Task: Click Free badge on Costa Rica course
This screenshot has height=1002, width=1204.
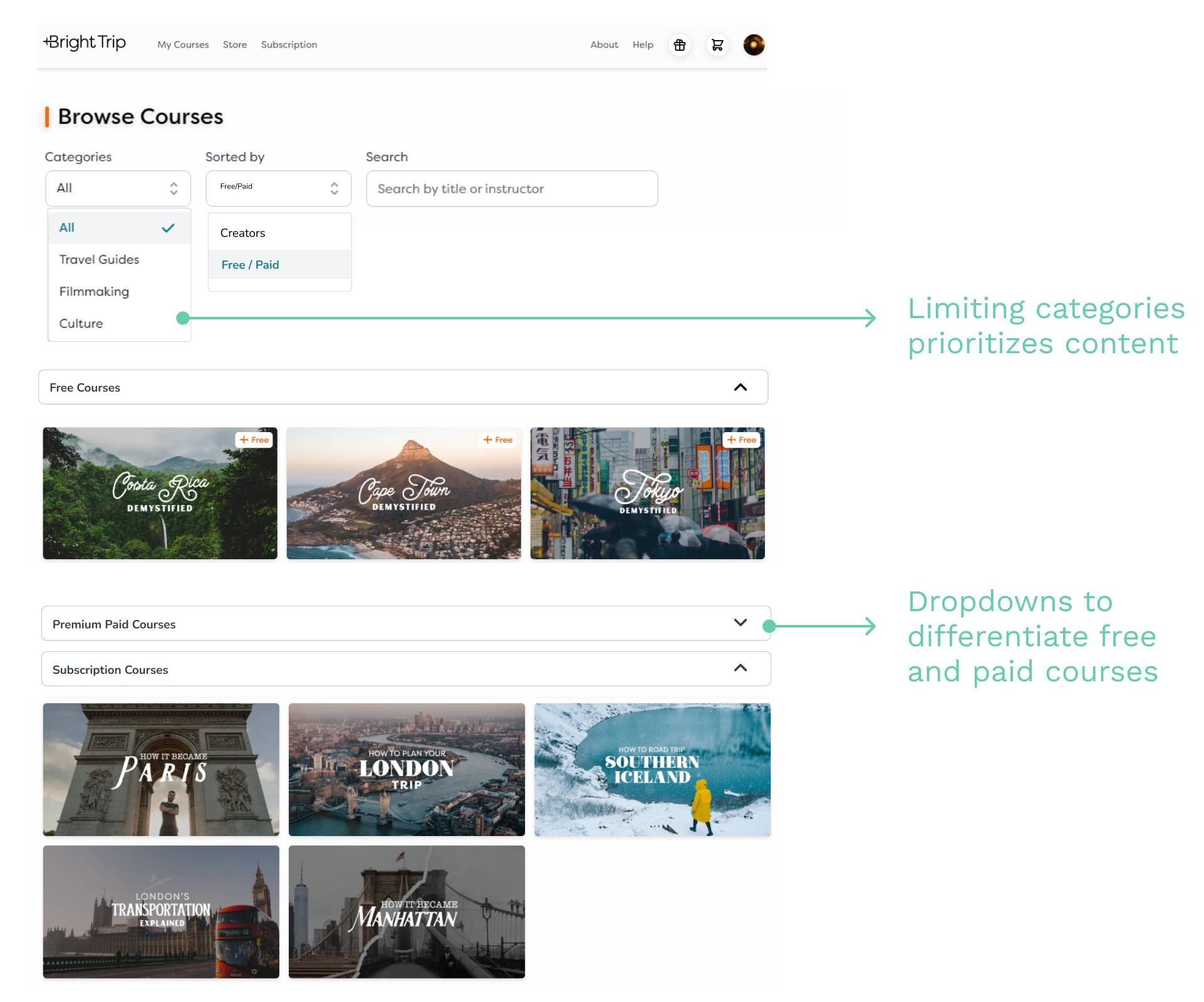Action: (x=254, y=440)
